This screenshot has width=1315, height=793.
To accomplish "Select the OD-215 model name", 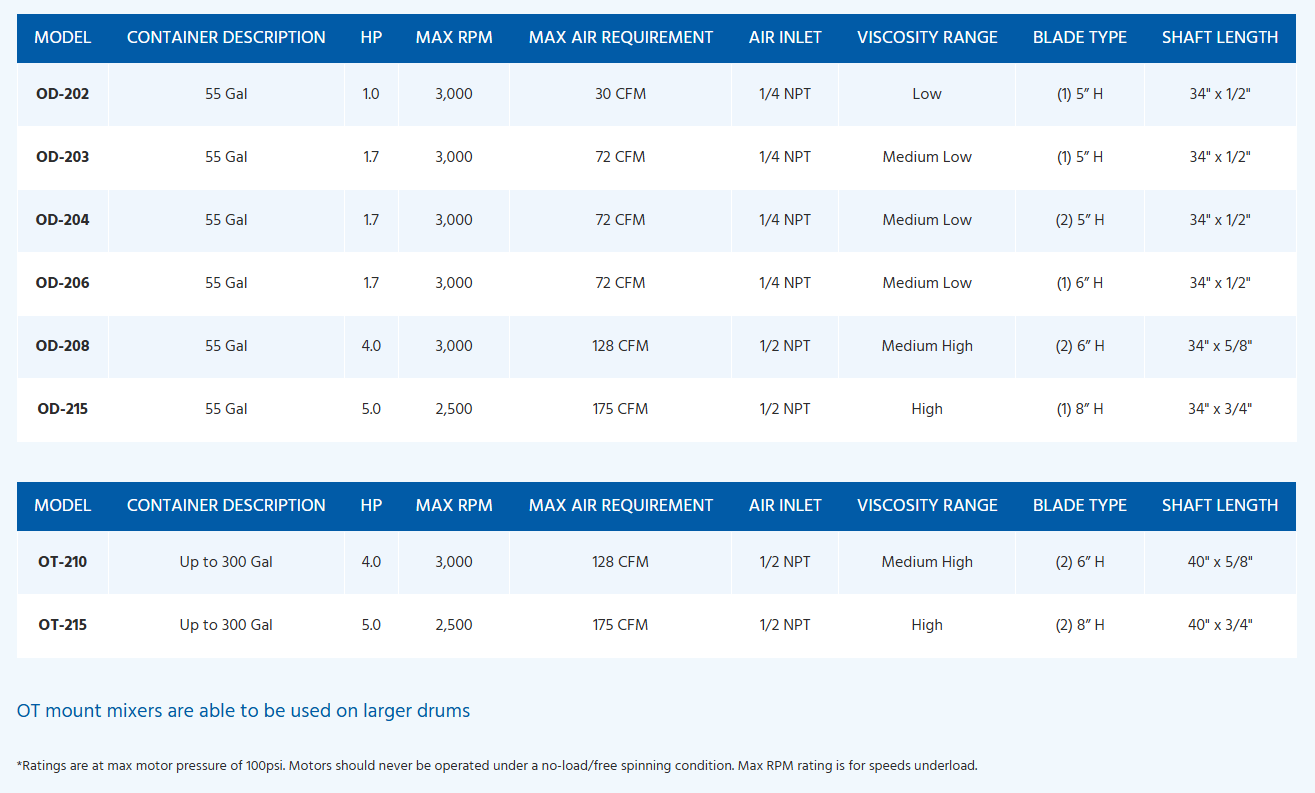I will click(x=62, y=409).
